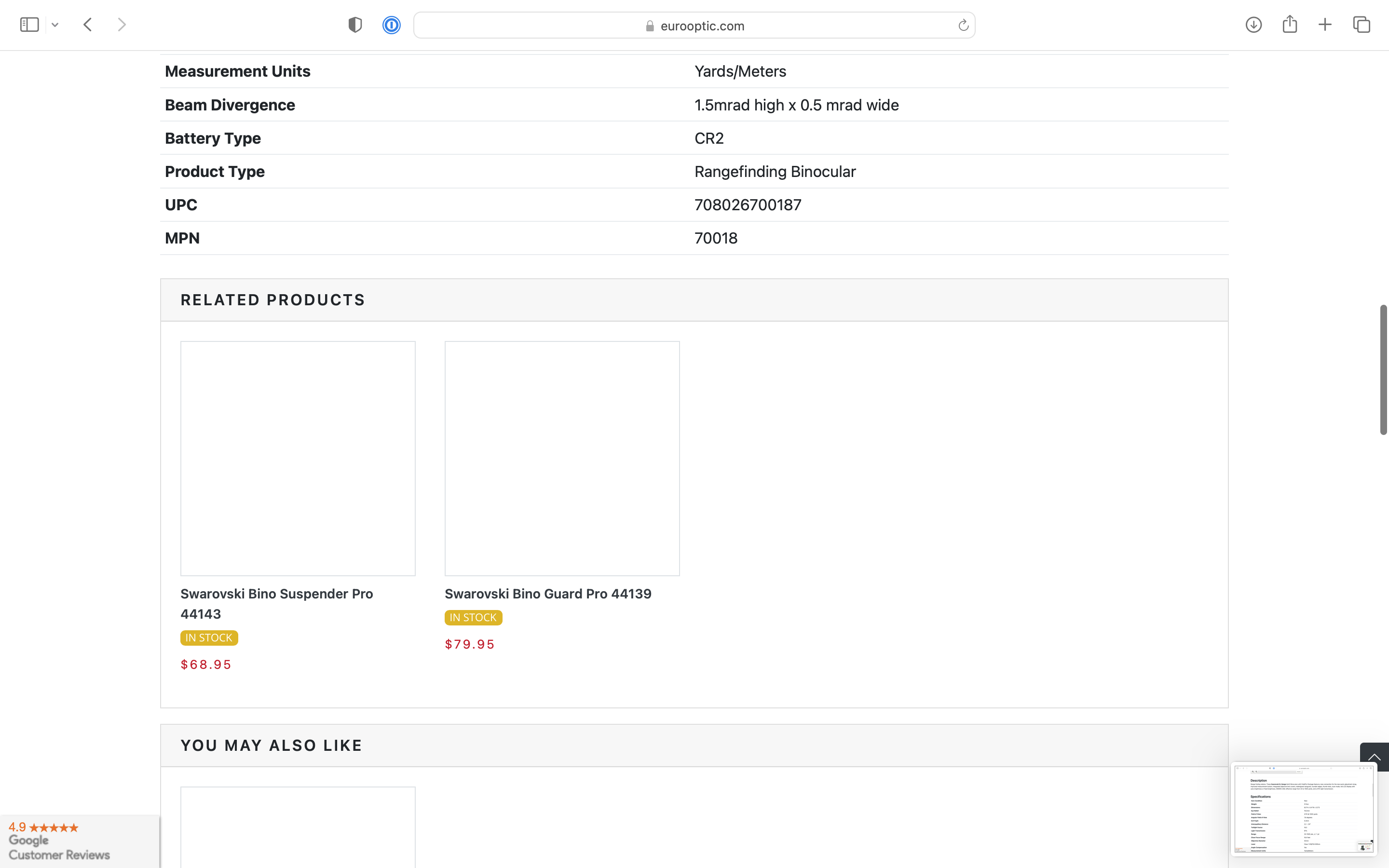Select the MPN value 70018
Screen dimensions: 1389x868
[716, 238]
